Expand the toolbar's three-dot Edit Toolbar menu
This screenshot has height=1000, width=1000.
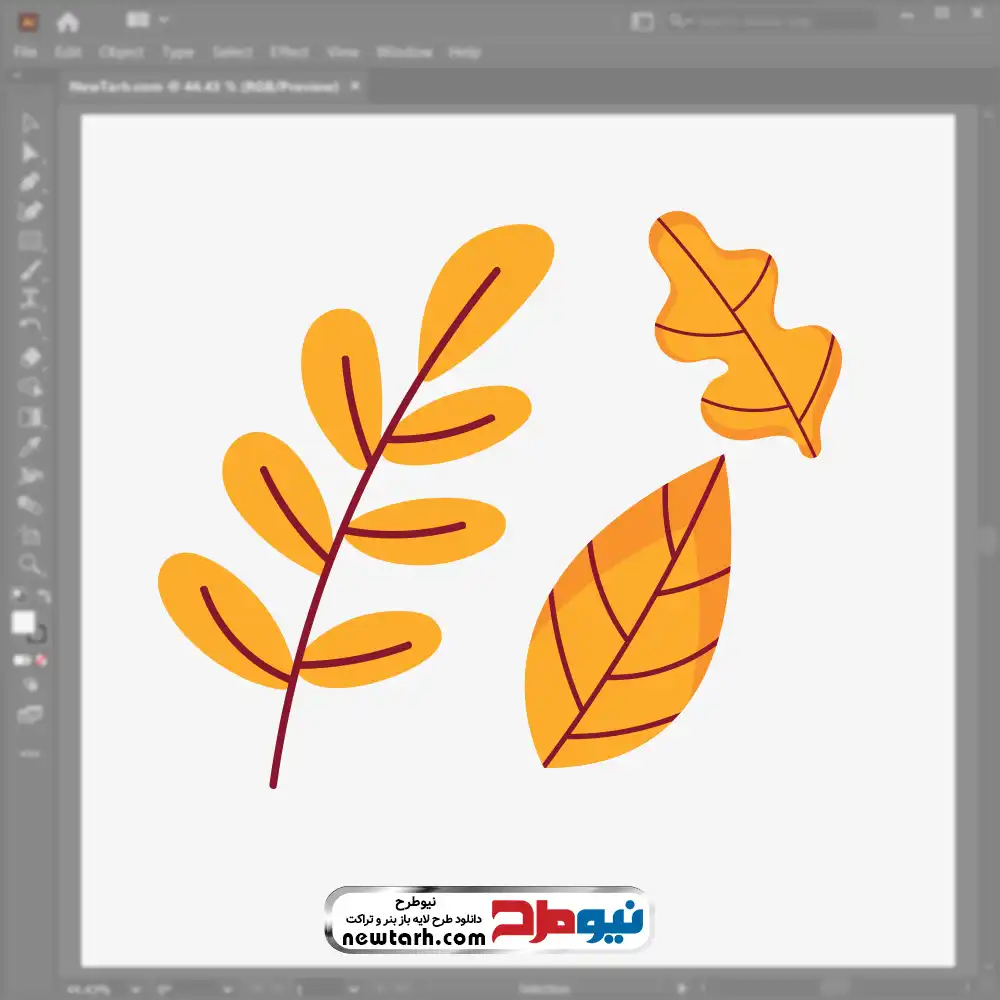pos(30,752)
